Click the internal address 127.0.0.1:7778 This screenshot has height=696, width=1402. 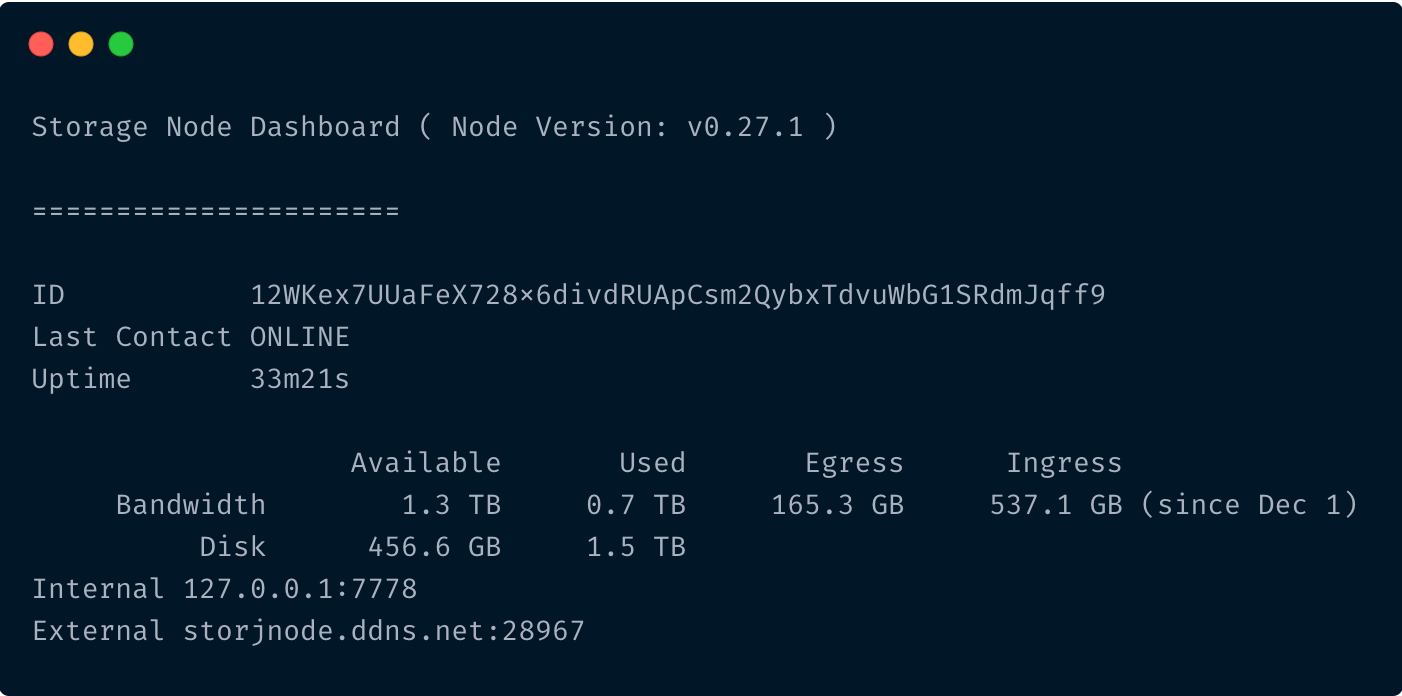tap(300, 589)
